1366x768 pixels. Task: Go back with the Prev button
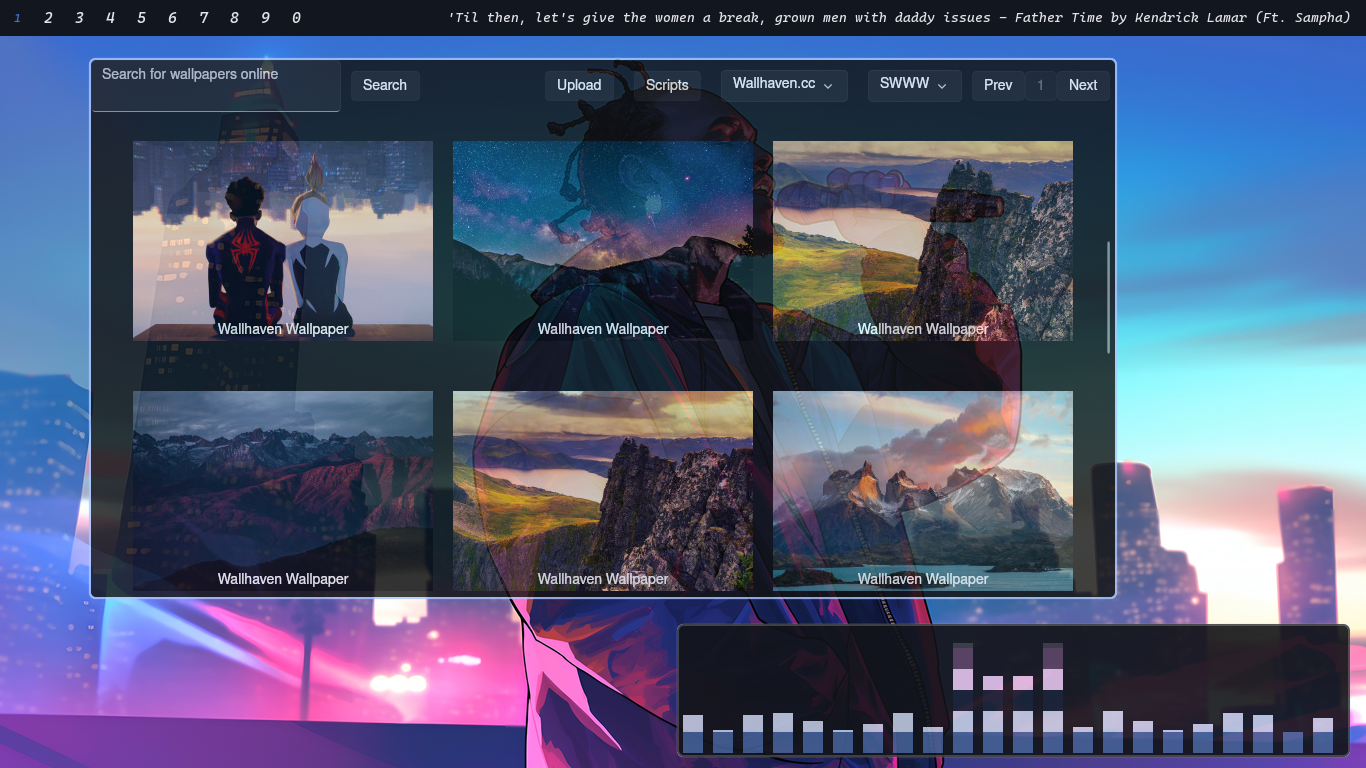997,85
